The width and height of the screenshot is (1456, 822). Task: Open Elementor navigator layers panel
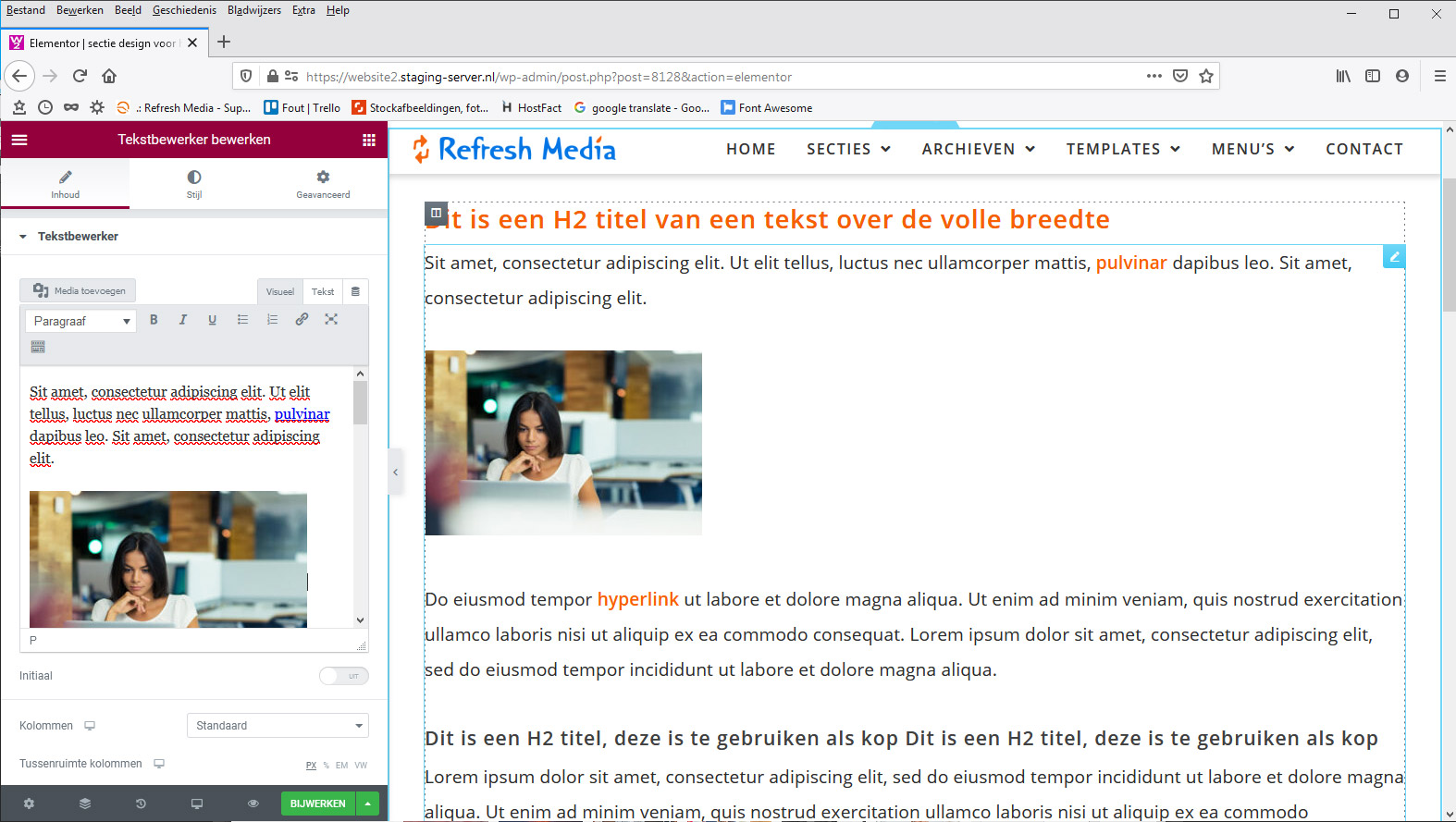coord(85,804)
